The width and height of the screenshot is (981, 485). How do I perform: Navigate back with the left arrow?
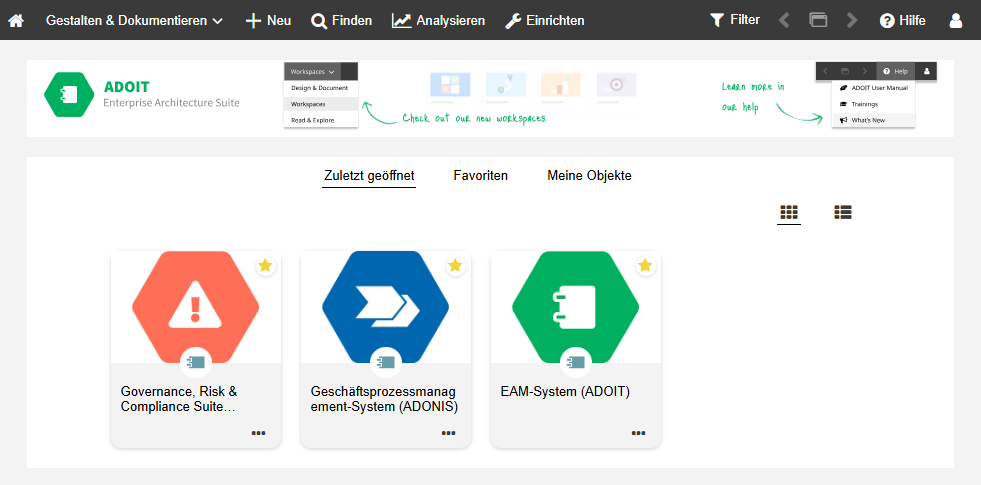[784, 20]
